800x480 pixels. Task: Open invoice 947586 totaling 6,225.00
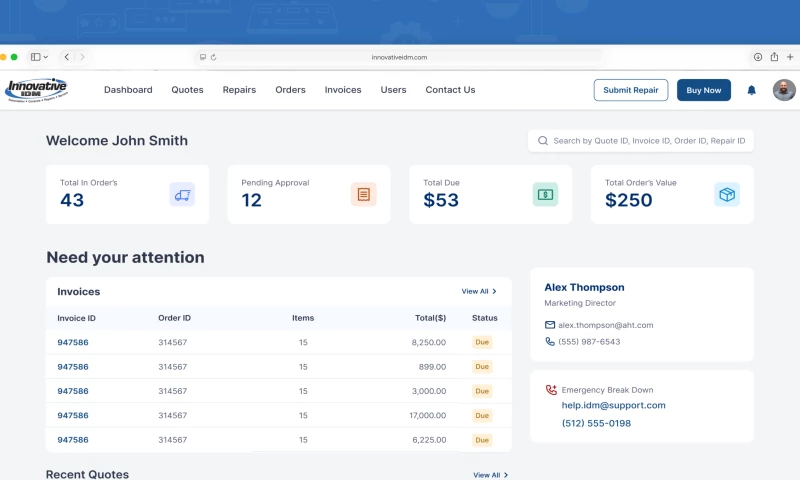point(73,440)
